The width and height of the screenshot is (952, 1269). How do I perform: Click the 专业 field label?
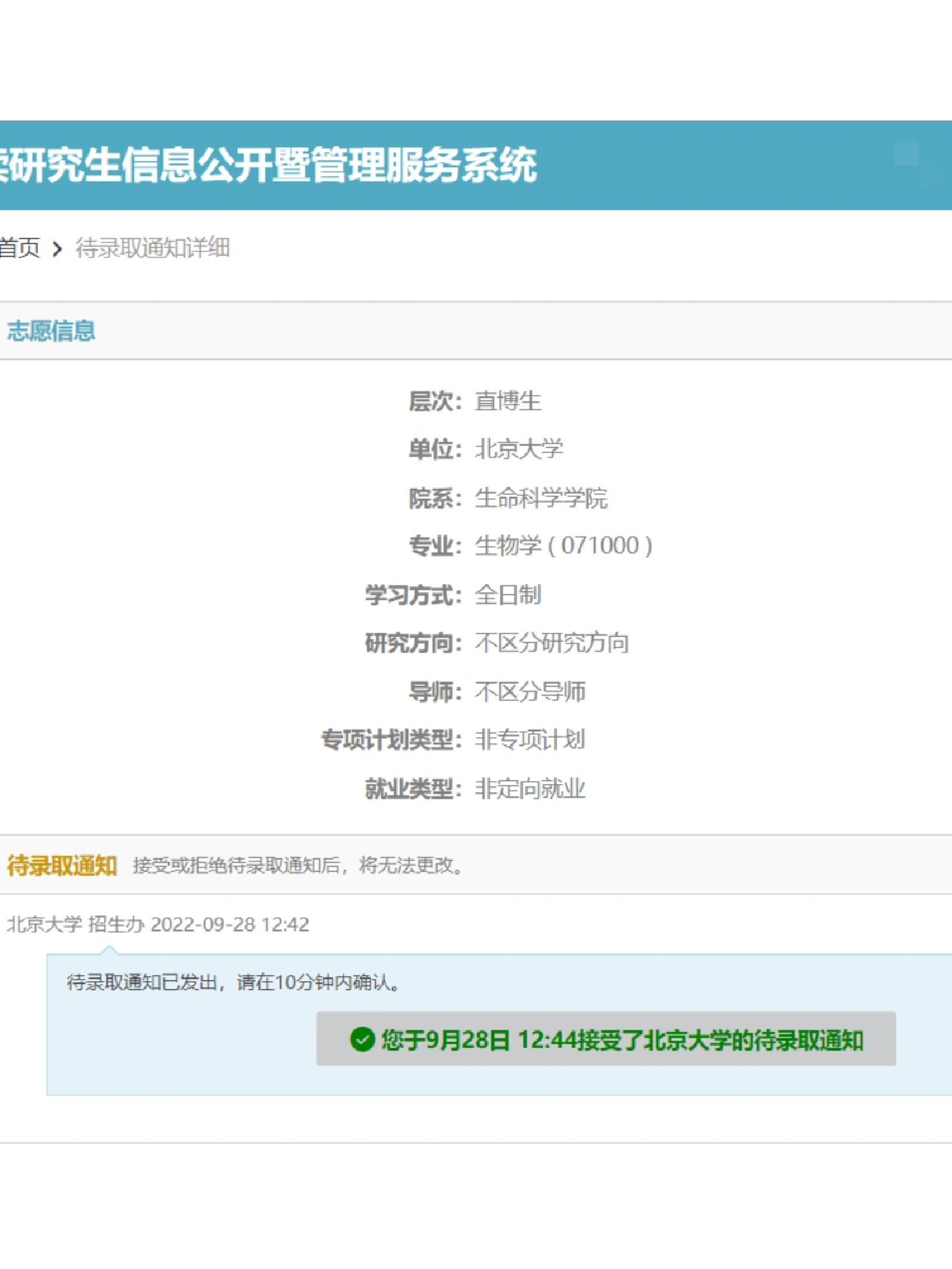[435, 546]
